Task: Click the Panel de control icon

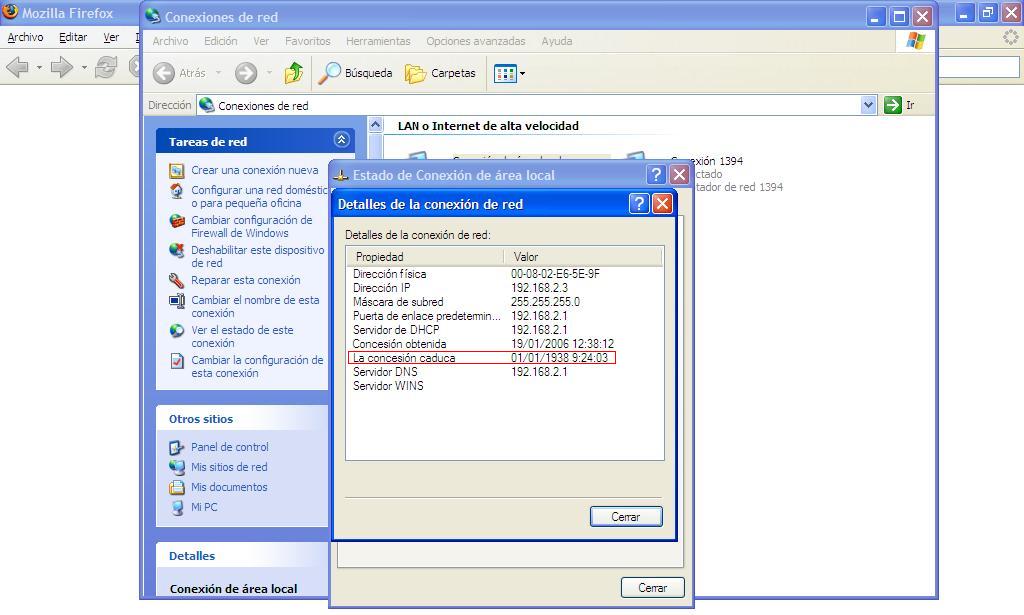Action: [177, 447]
